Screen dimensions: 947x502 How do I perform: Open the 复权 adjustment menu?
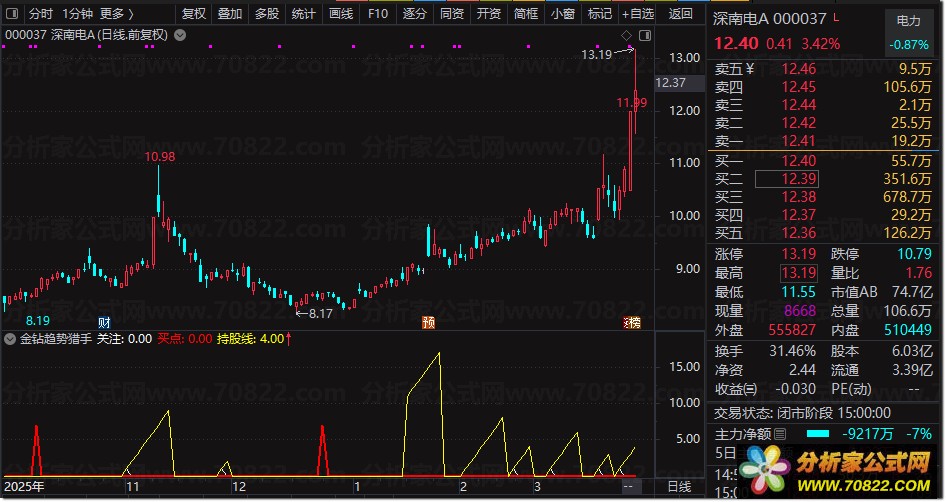click(194, 13)
